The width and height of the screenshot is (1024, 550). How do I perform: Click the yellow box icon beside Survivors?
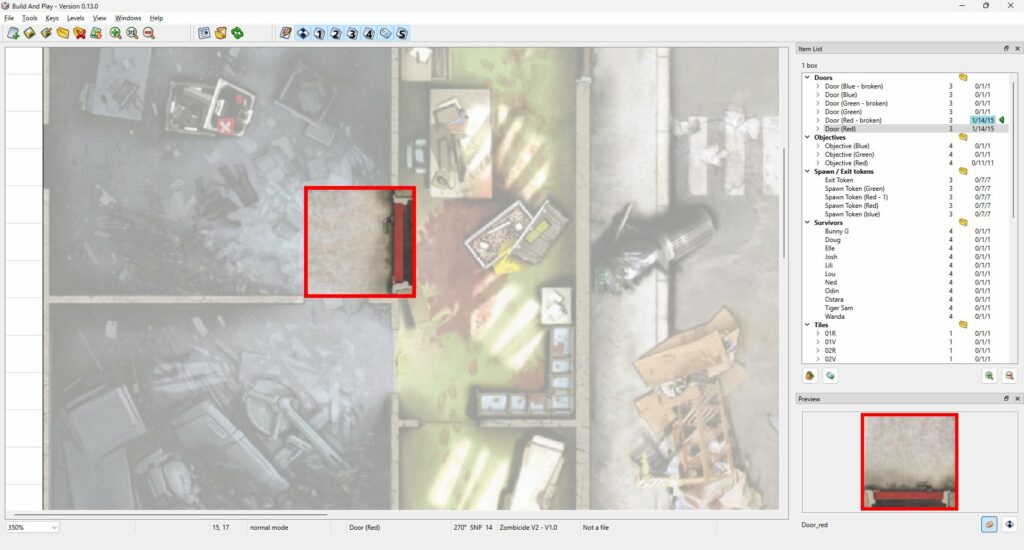963,223
